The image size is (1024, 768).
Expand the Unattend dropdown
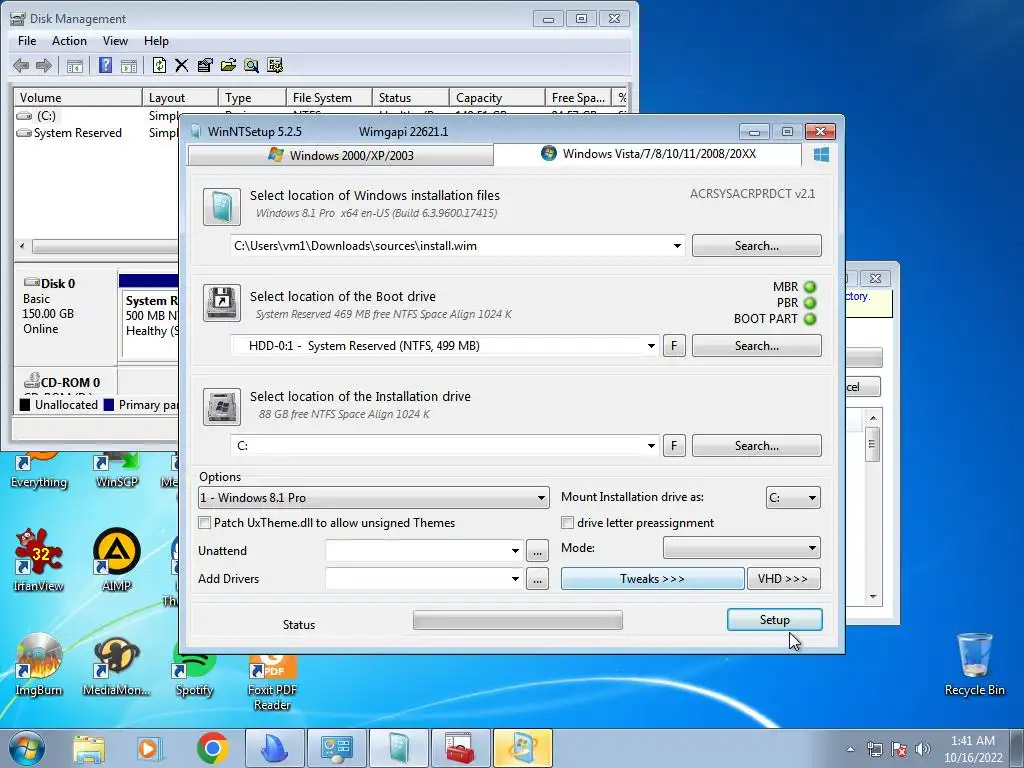click(x=515, y=551)
